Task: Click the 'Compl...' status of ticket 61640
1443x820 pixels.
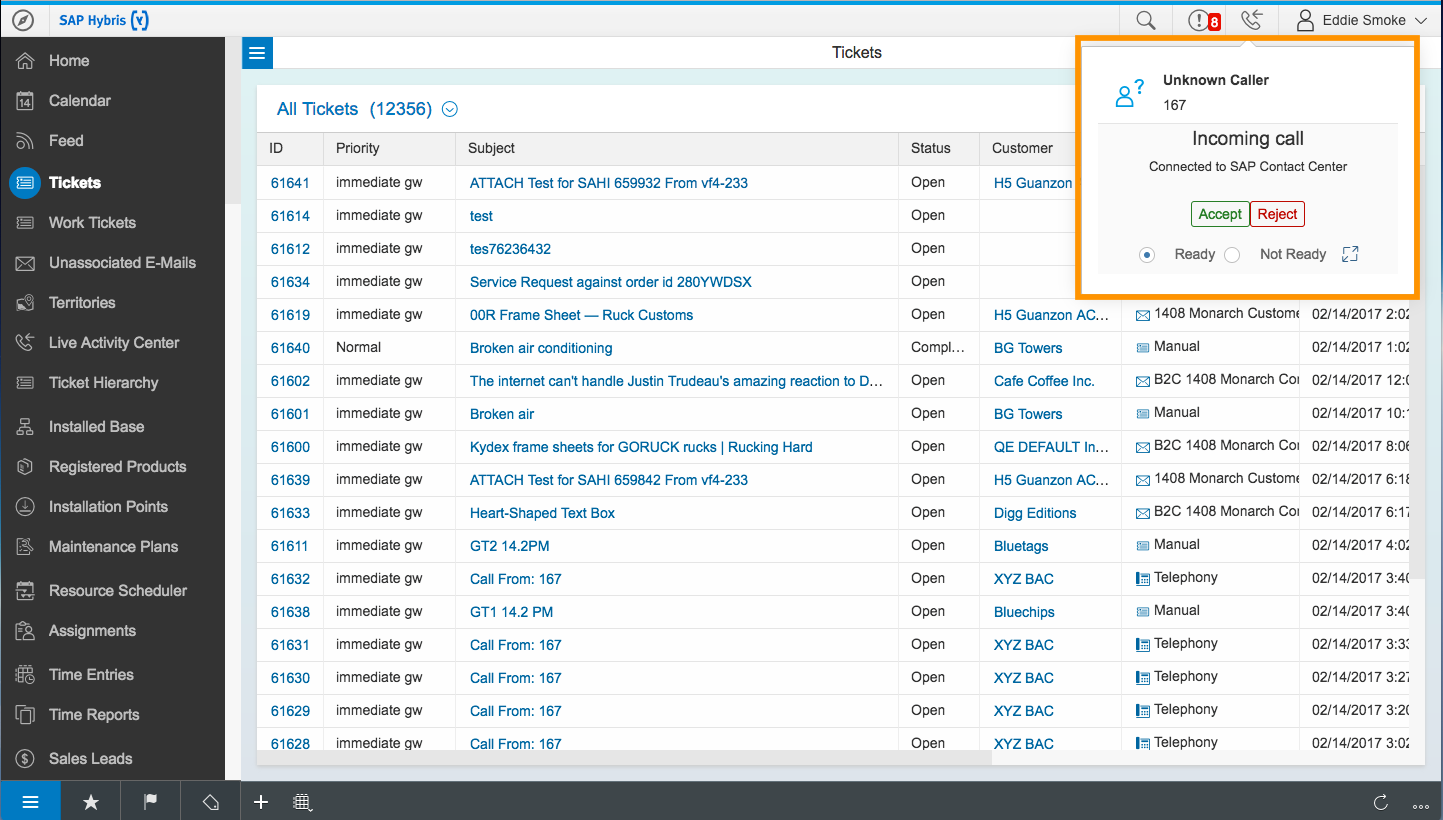Action: click(938, 348)
